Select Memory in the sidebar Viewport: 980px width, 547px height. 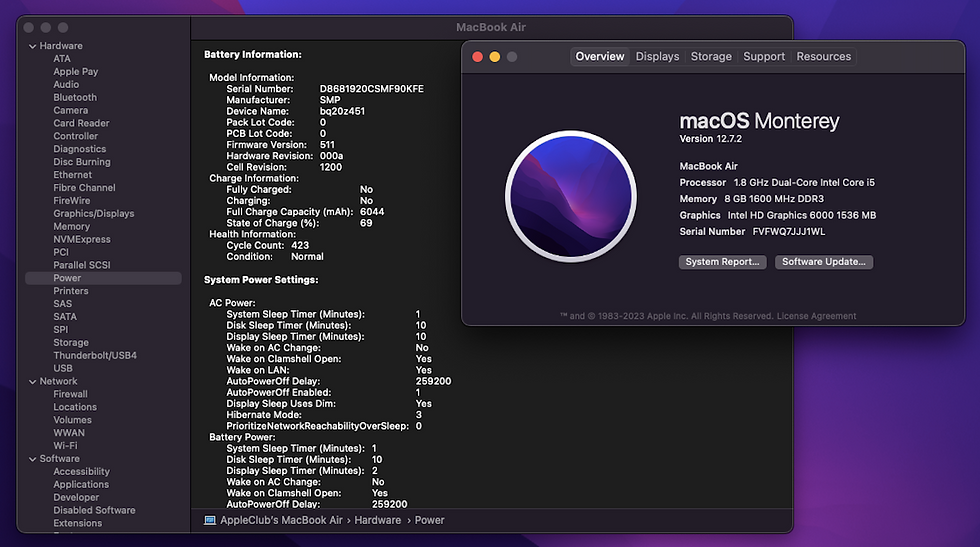[71, 226]
